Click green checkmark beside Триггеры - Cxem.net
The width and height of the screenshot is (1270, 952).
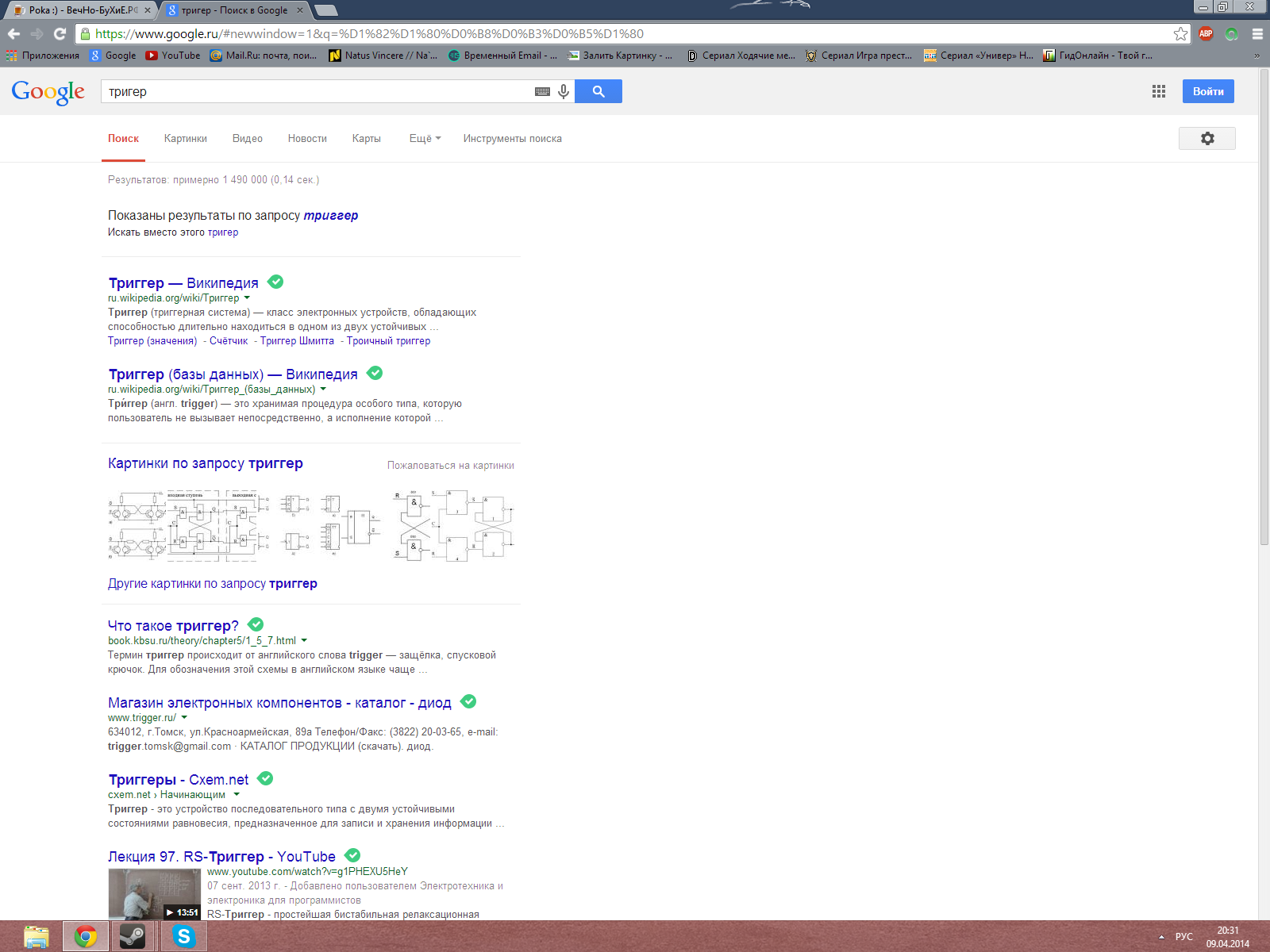(x=265, y=778)
